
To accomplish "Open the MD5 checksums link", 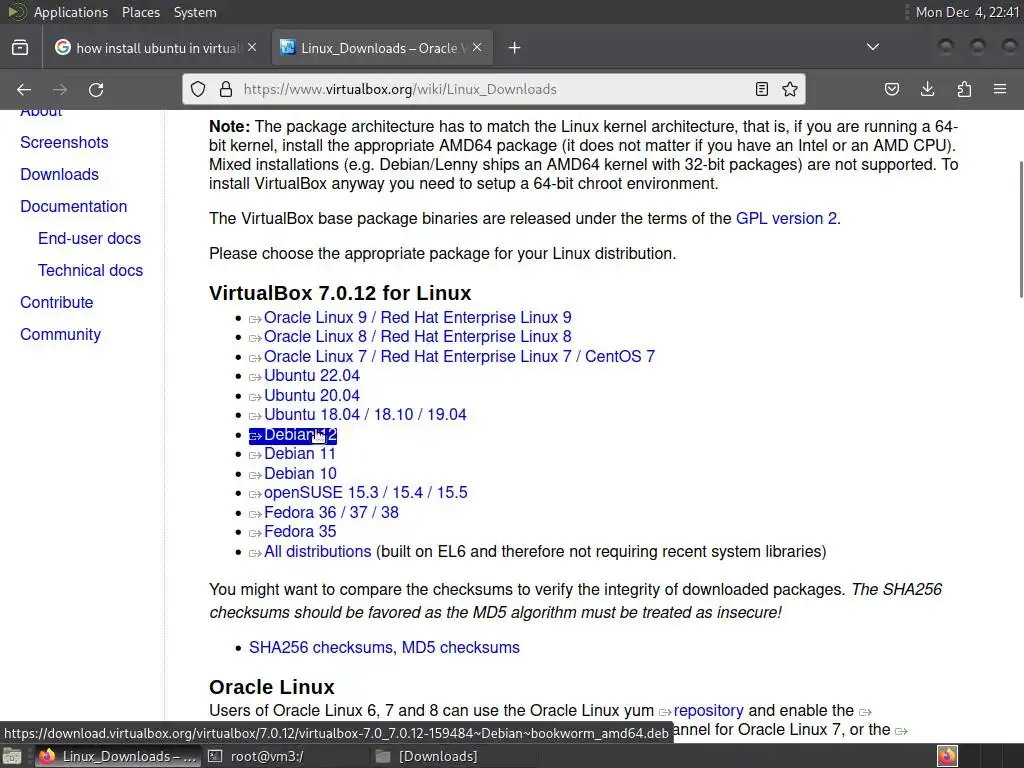I will [460, 647].
